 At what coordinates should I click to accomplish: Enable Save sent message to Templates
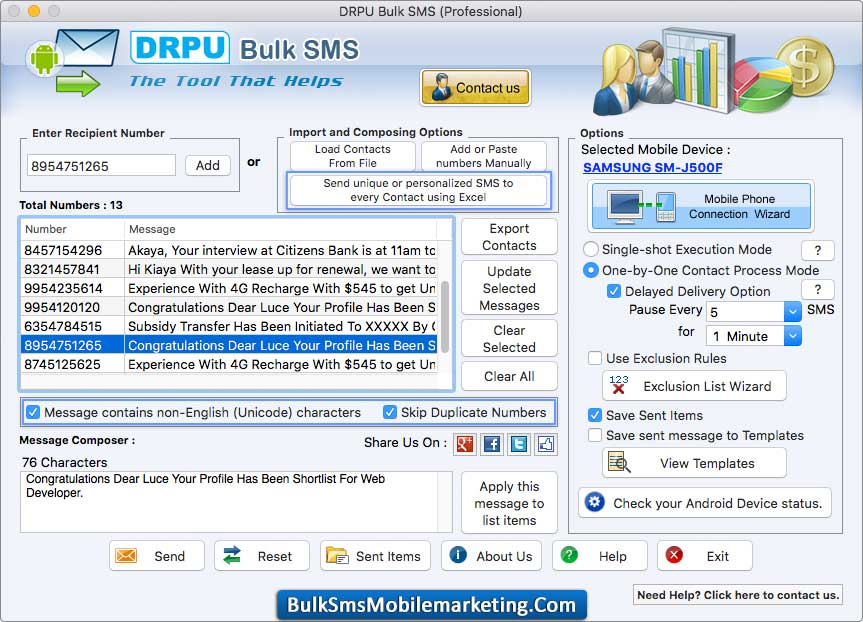594,435
